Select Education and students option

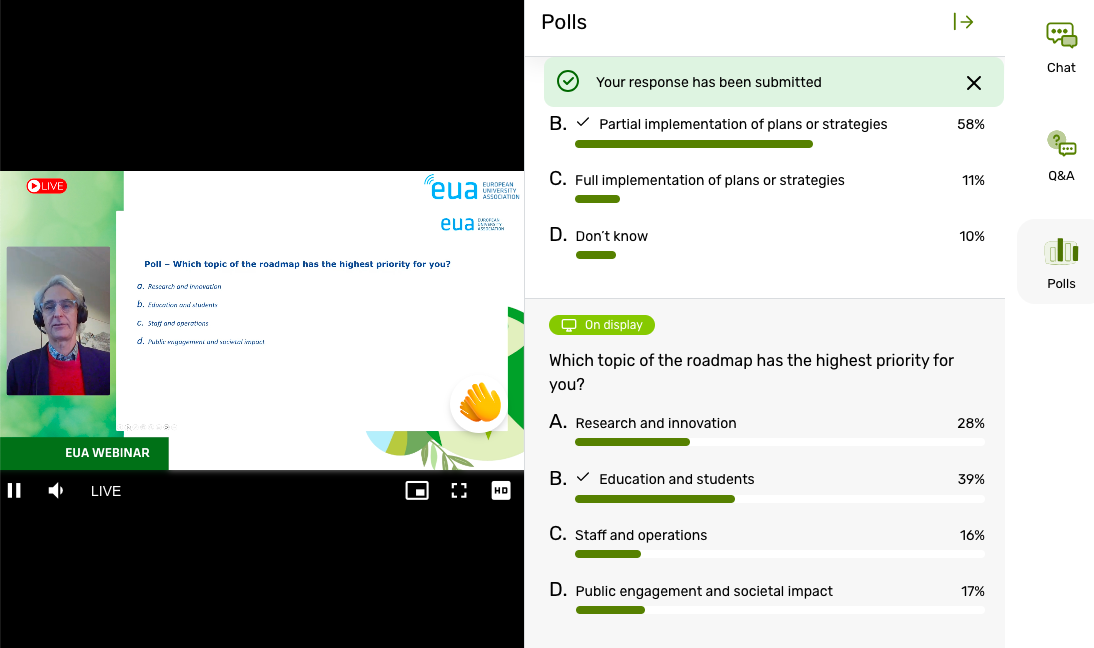767,486
